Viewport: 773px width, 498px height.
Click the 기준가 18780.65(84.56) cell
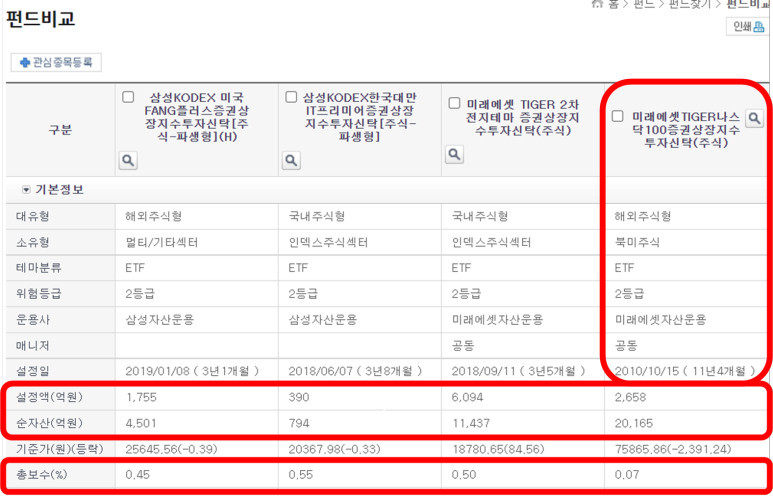[x=498, y=449]
